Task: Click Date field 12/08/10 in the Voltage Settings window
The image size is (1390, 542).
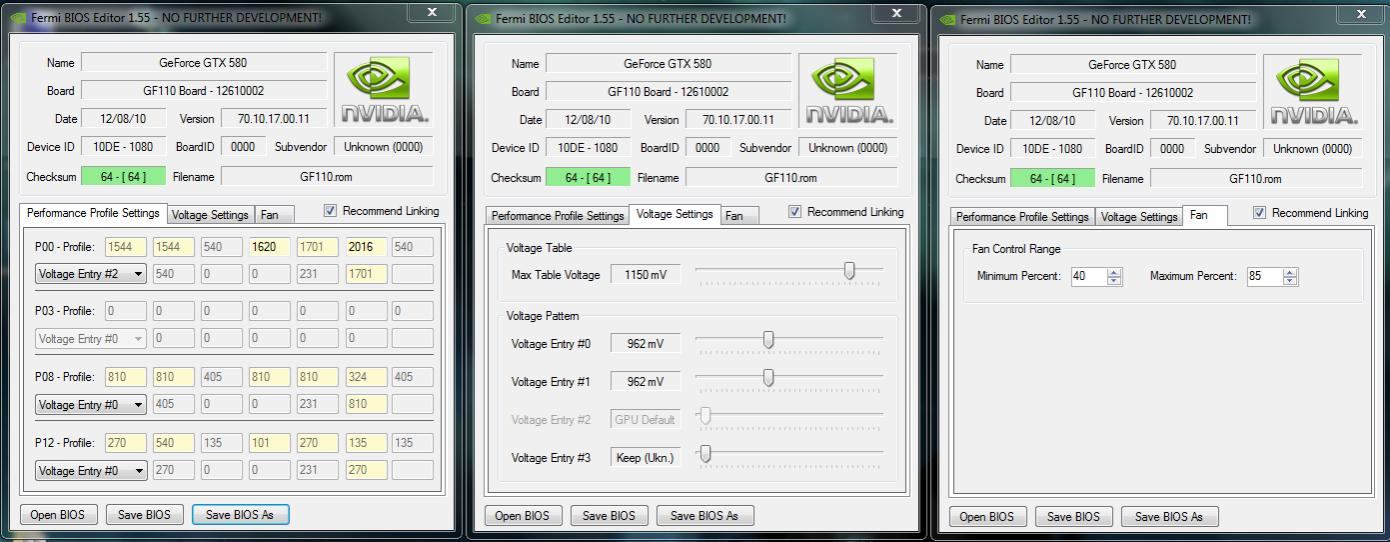Action: [x=588, y=120]
